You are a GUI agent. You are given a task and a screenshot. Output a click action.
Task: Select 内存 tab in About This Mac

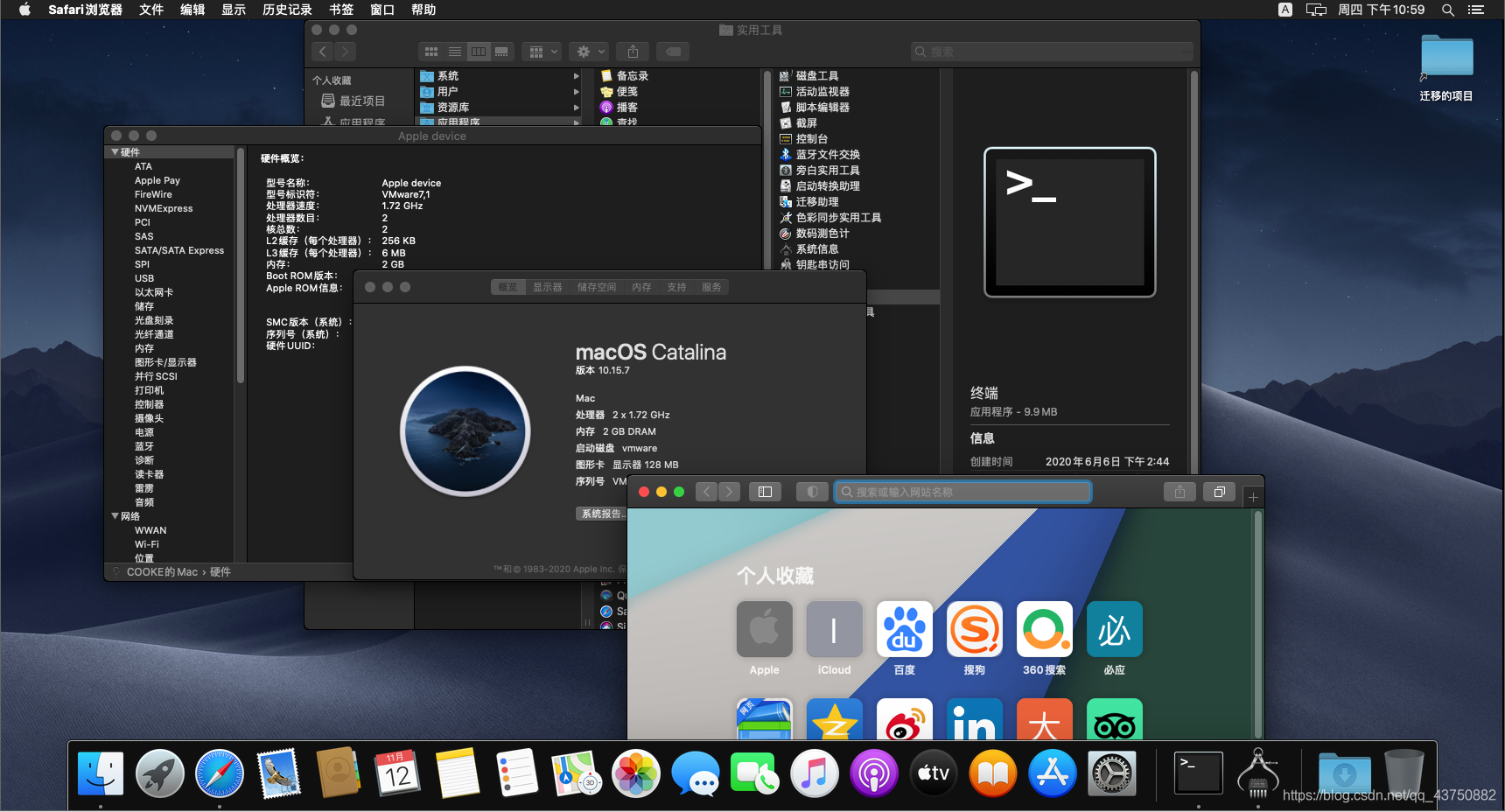(x=641, y=287)
